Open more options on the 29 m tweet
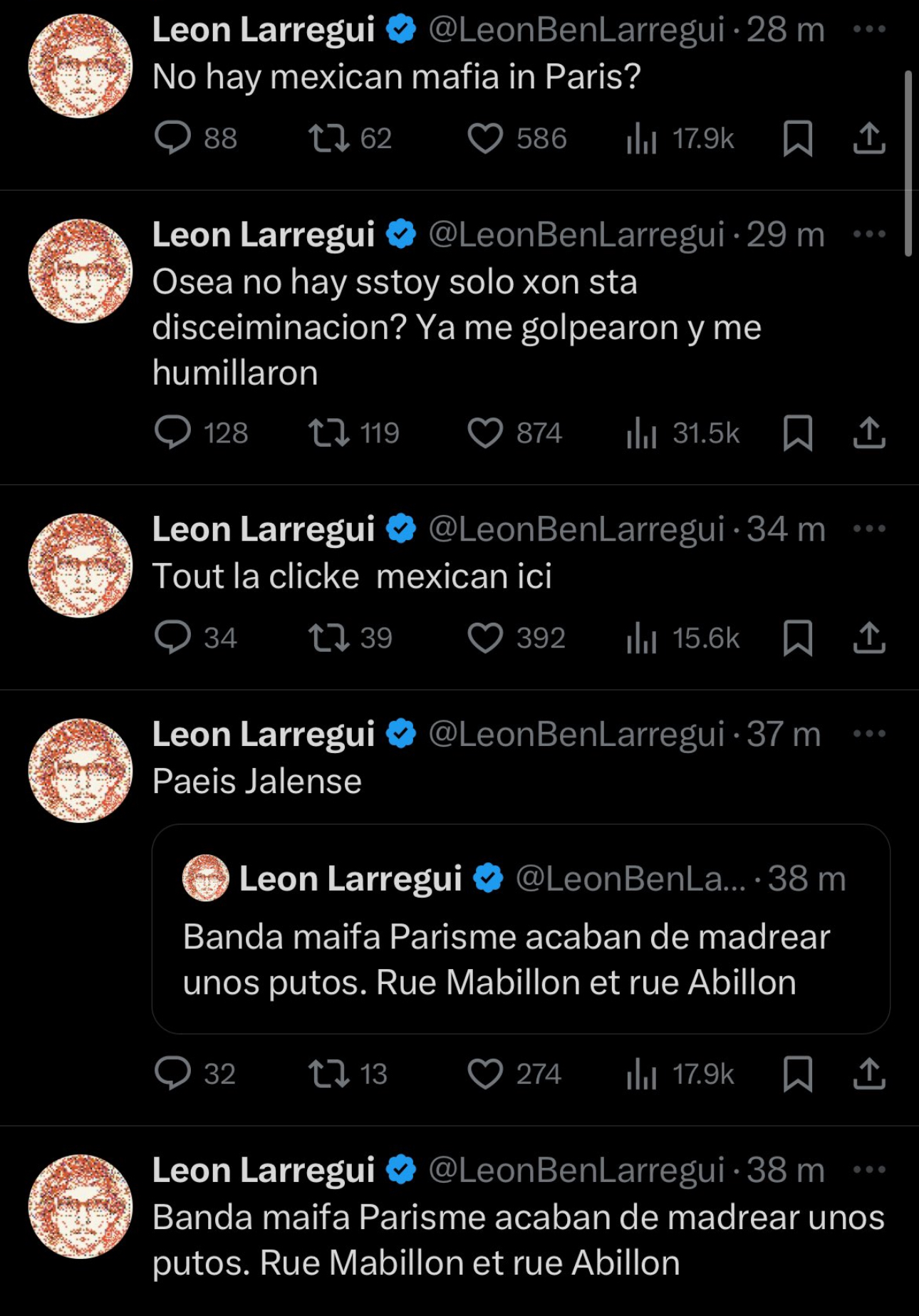This screenshot has width=919, height=1316. click(x=868, y=234)
